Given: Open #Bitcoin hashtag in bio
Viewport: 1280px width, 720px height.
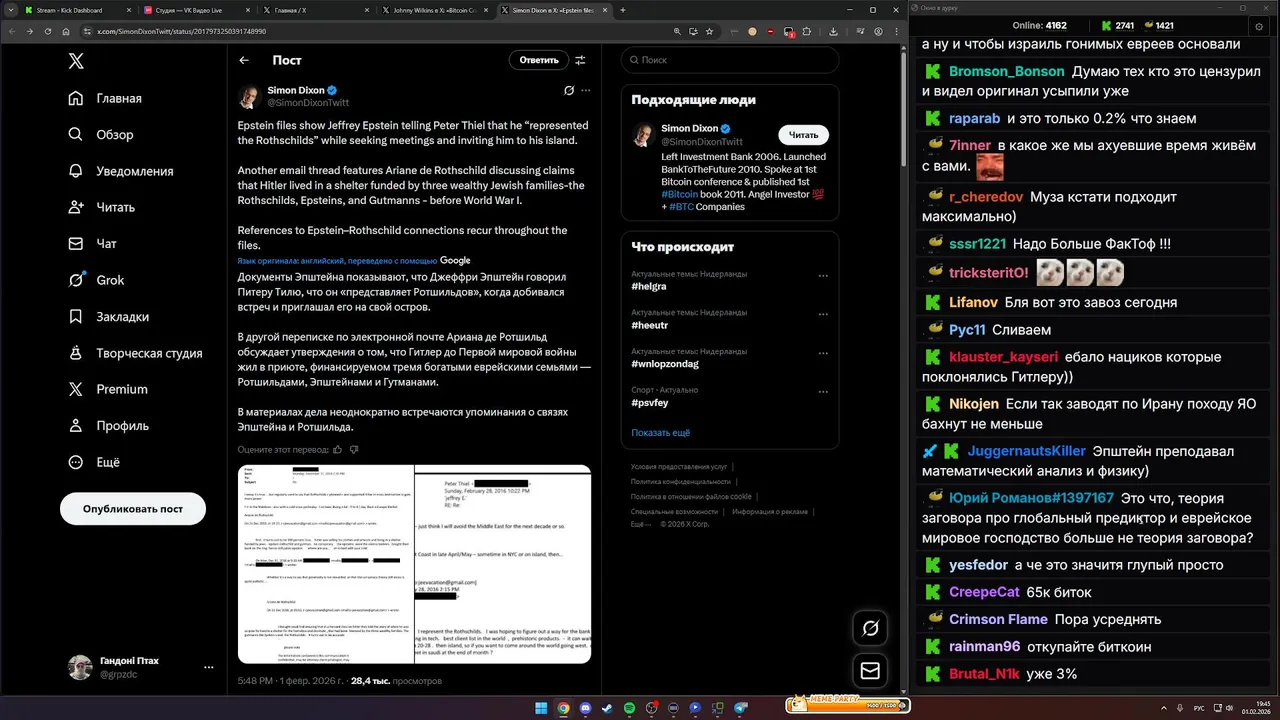Looking at the screenshot, I should [680, 194].
